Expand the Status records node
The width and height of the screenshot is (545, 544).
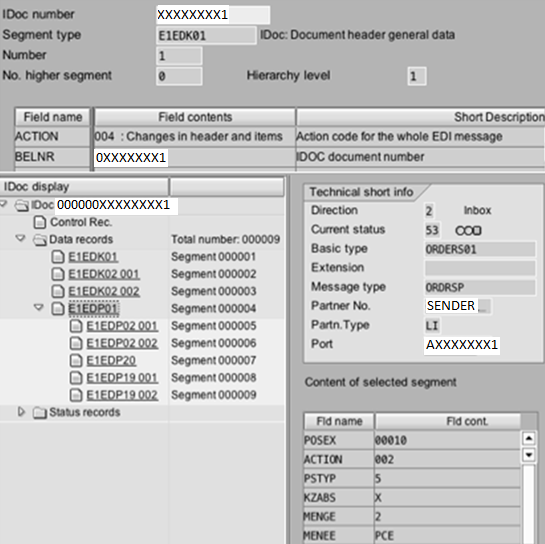pos(21,412)
